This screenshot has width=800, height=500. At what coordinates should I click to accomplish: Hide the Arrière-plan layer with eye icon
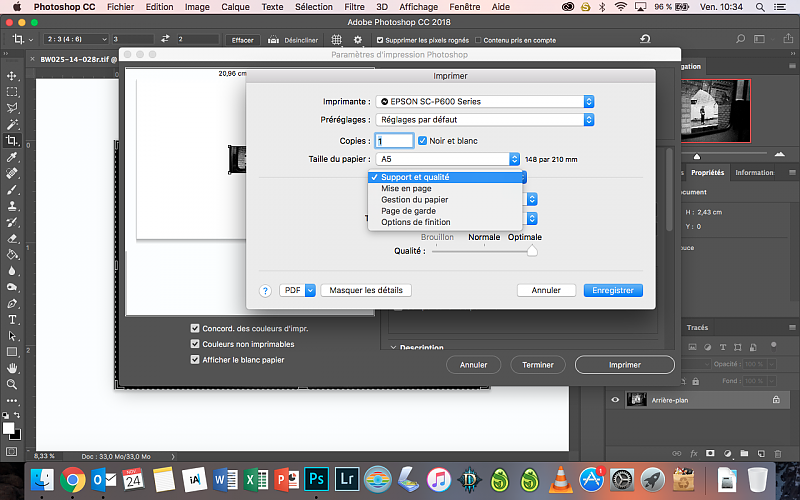615,399
